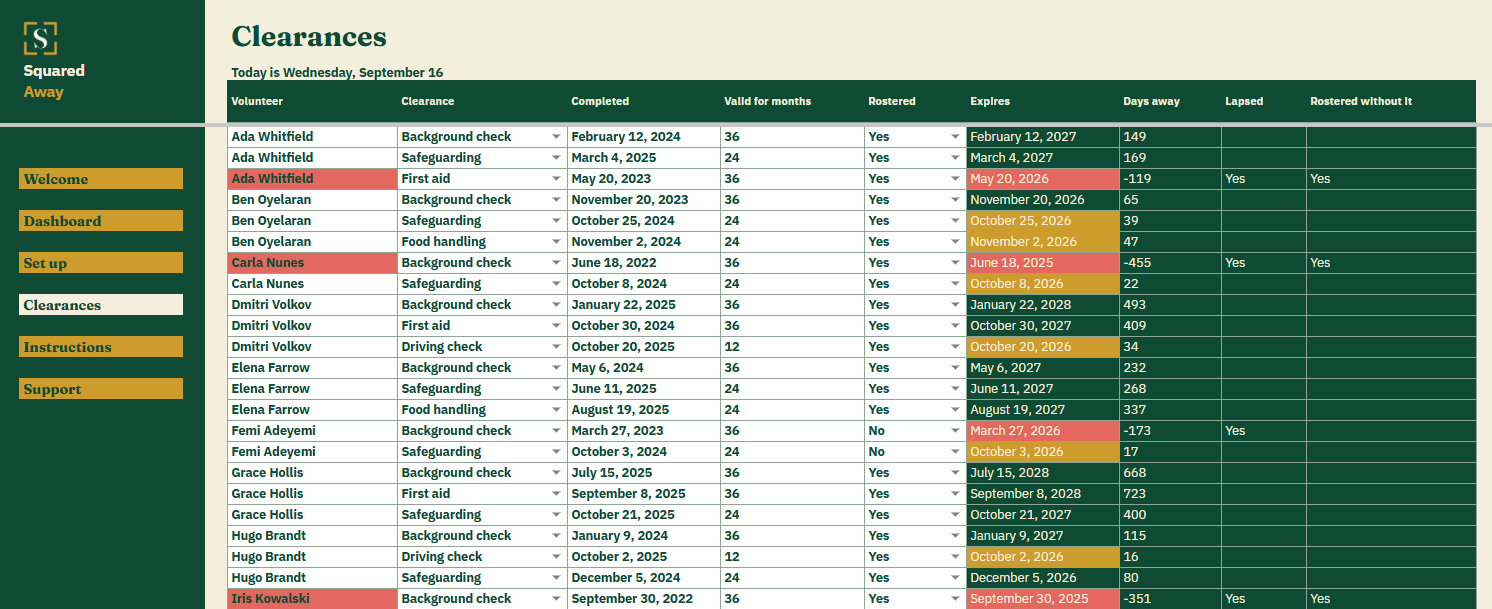The width and height of the screenshot is (1492, 609).
Task: Go to the Dashboard page
Action: [101, 221]
